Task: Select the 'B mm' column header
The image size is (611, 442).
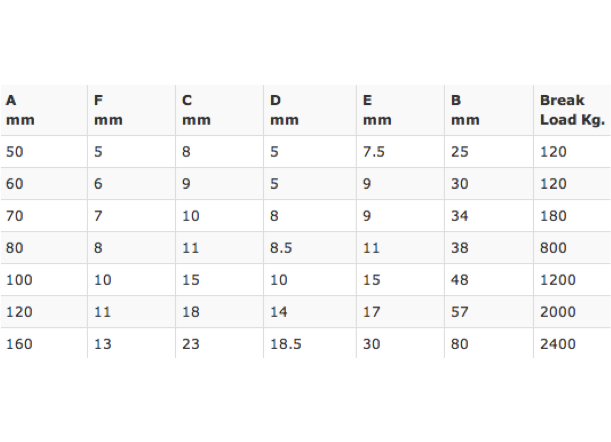Action: pos(489,110)
